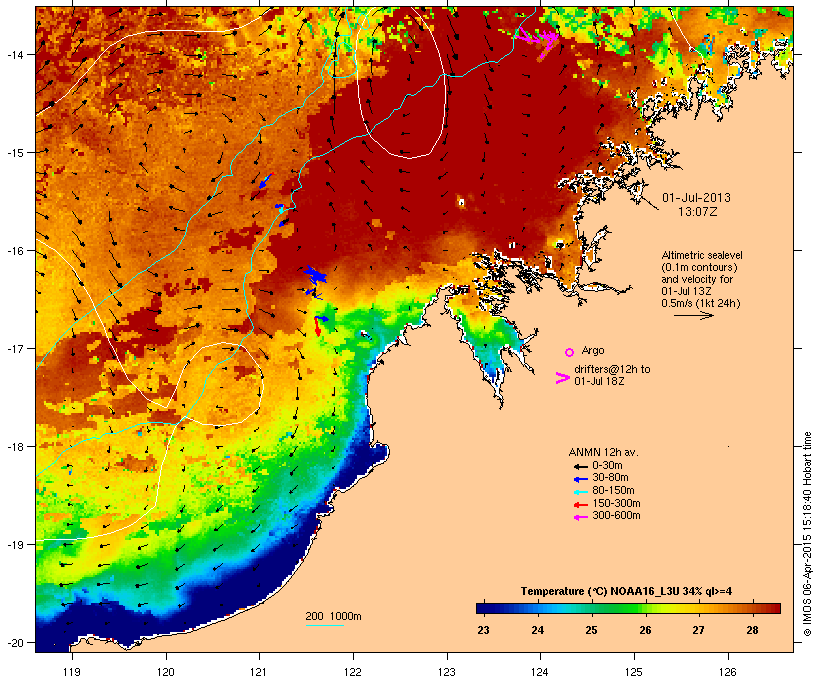Click the ANMN 12h av. heading

pyautogui.click(x=603, y=452)
